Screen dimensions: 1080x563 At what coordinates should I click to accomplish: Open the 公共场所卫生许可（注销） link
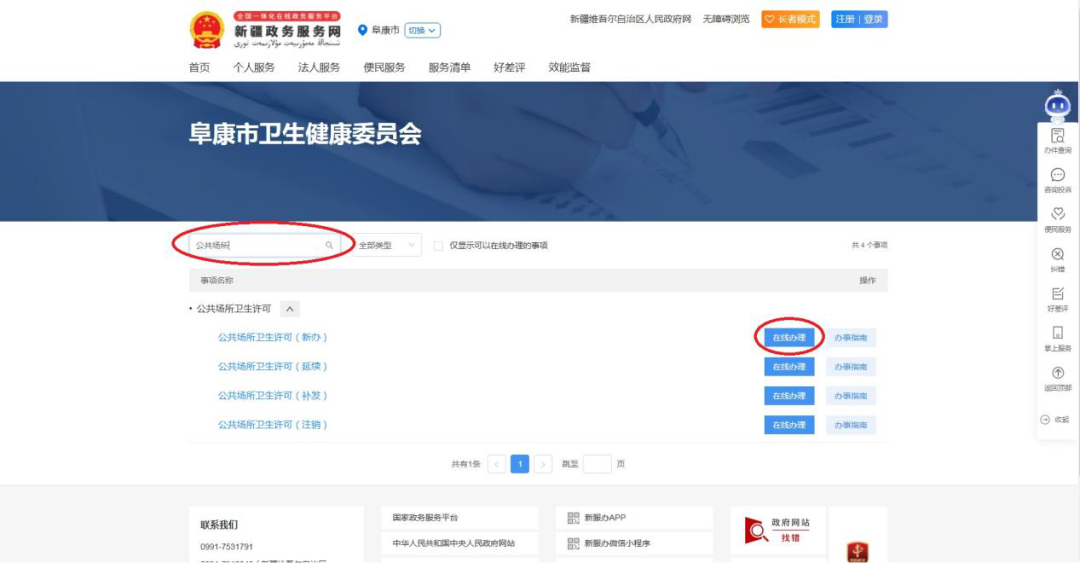pos(273,425)
